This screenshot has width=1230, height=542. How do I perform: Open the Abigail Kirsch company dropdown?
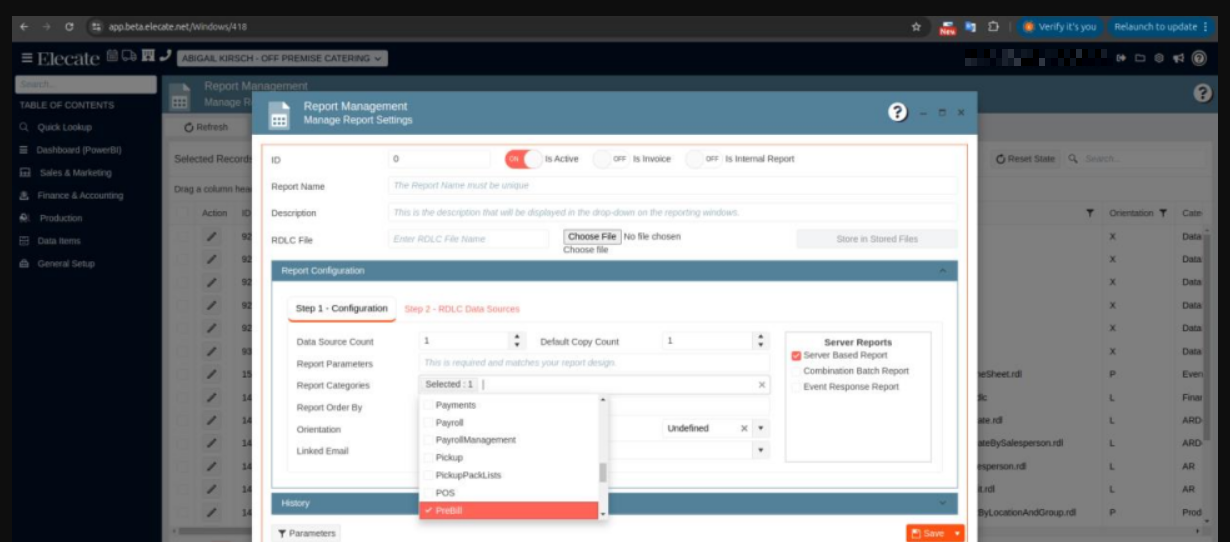point(282,59)
